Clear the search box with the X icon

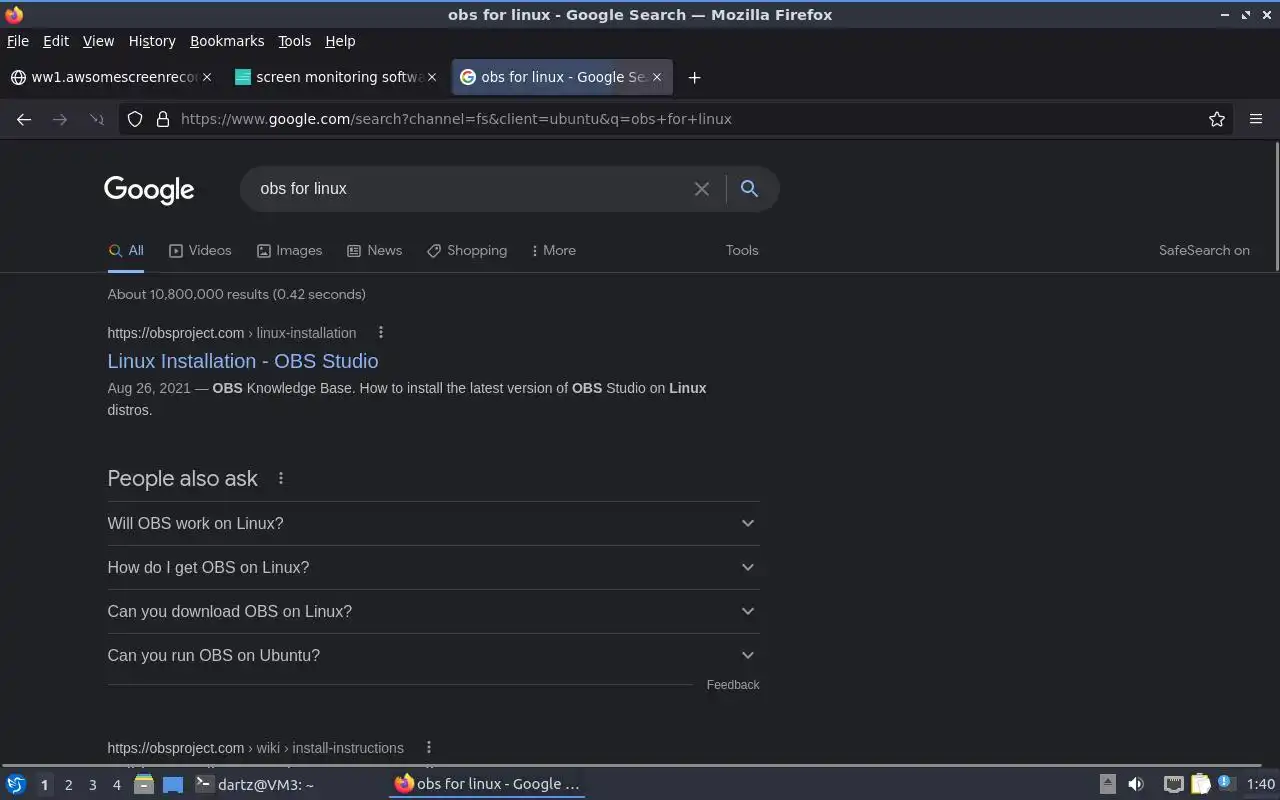click(x=702, y=189)
